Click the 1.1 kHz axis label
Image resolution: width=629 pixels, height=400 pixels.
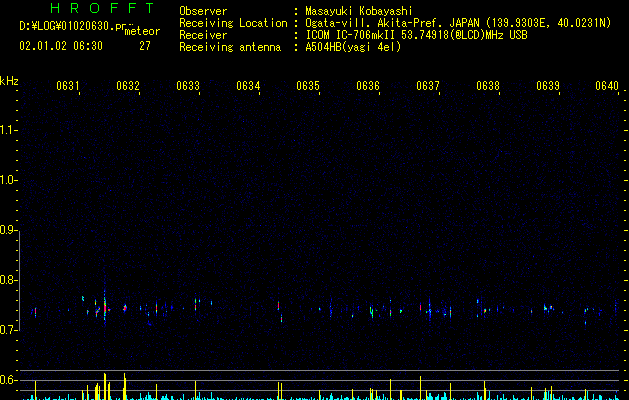click(x=9, y=130)
